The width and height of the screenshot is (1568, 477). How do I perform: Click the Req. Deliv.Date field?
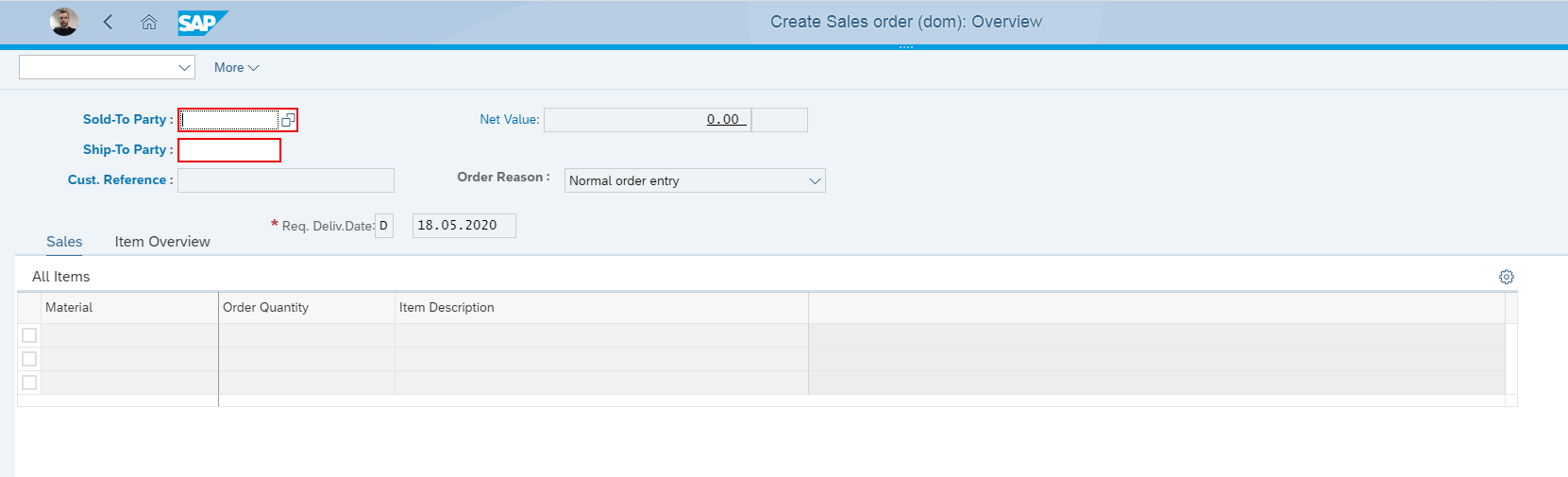(464, 226)
